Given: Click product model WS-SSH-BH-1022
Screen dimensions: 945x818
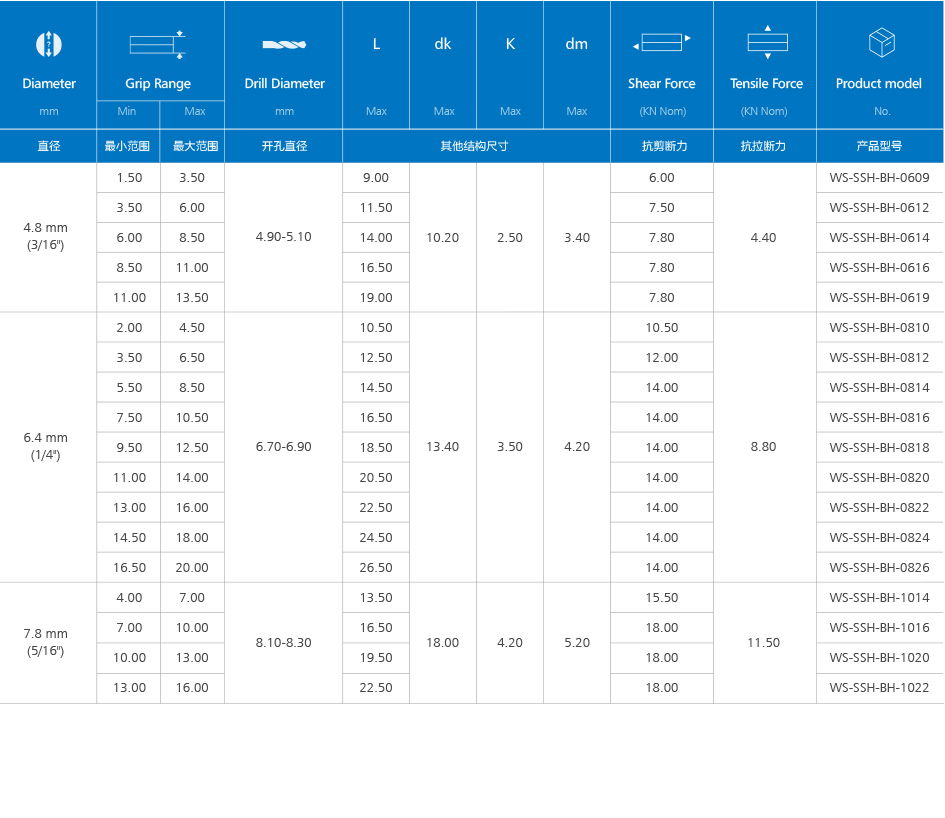Looking at the screenshot, I should (x=879, y=688).
